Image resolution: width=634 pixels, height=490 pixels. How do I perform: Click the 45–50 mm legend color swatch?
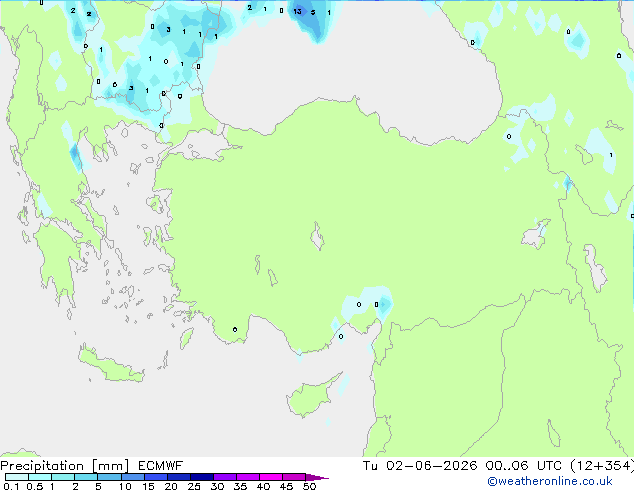pyautogui.click(x=294, y=477)
